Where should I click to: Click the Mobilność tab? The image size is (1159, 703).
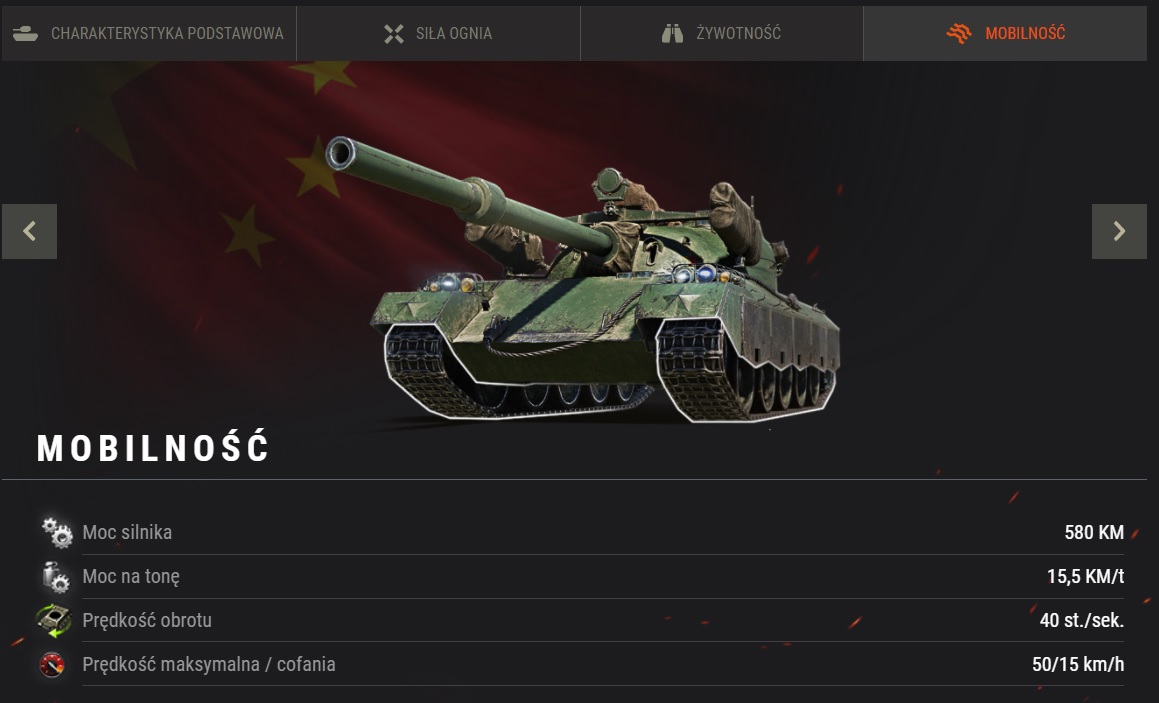click(x=1005, y=33)
